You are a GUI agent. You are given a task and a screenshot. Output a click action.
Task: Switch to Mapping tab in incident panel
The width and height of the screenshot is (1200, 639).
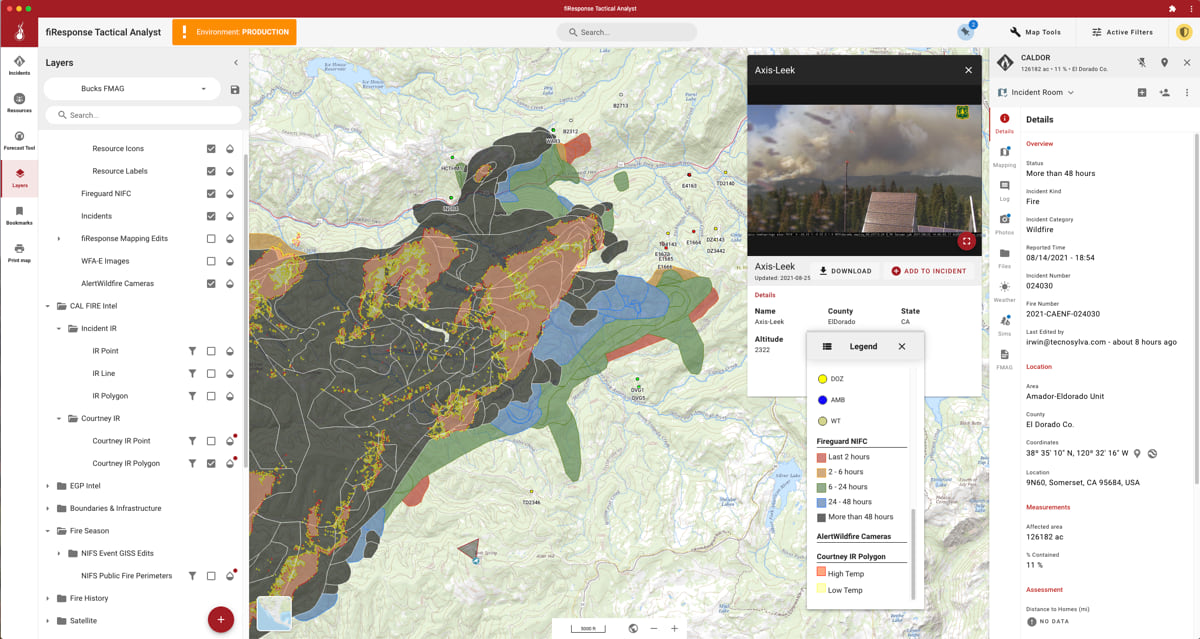[x=1004, y=157]
